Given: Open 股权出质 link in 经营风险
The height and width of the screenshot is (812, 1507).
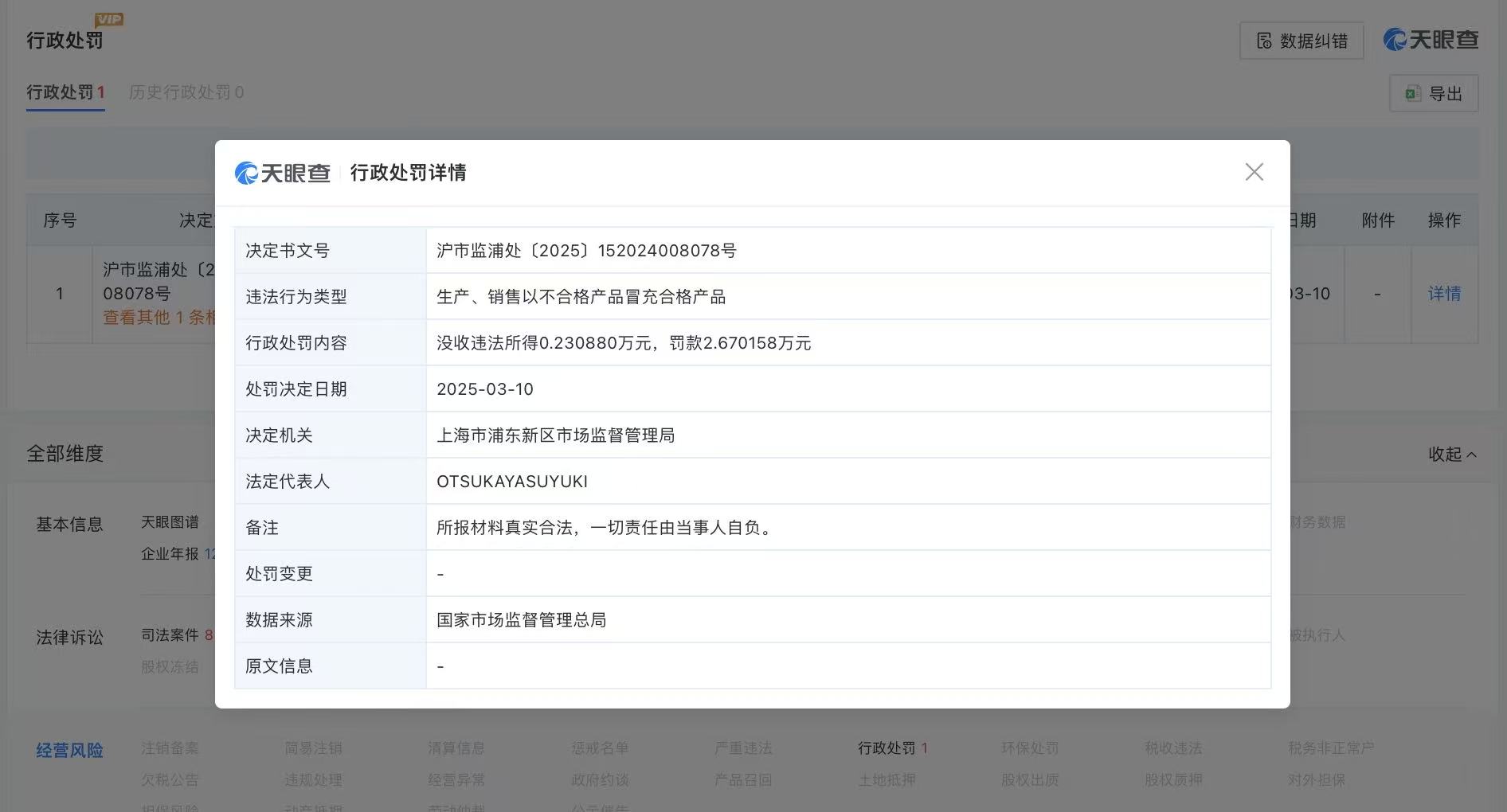Looking at the screenshot, I should point(1030,780).
